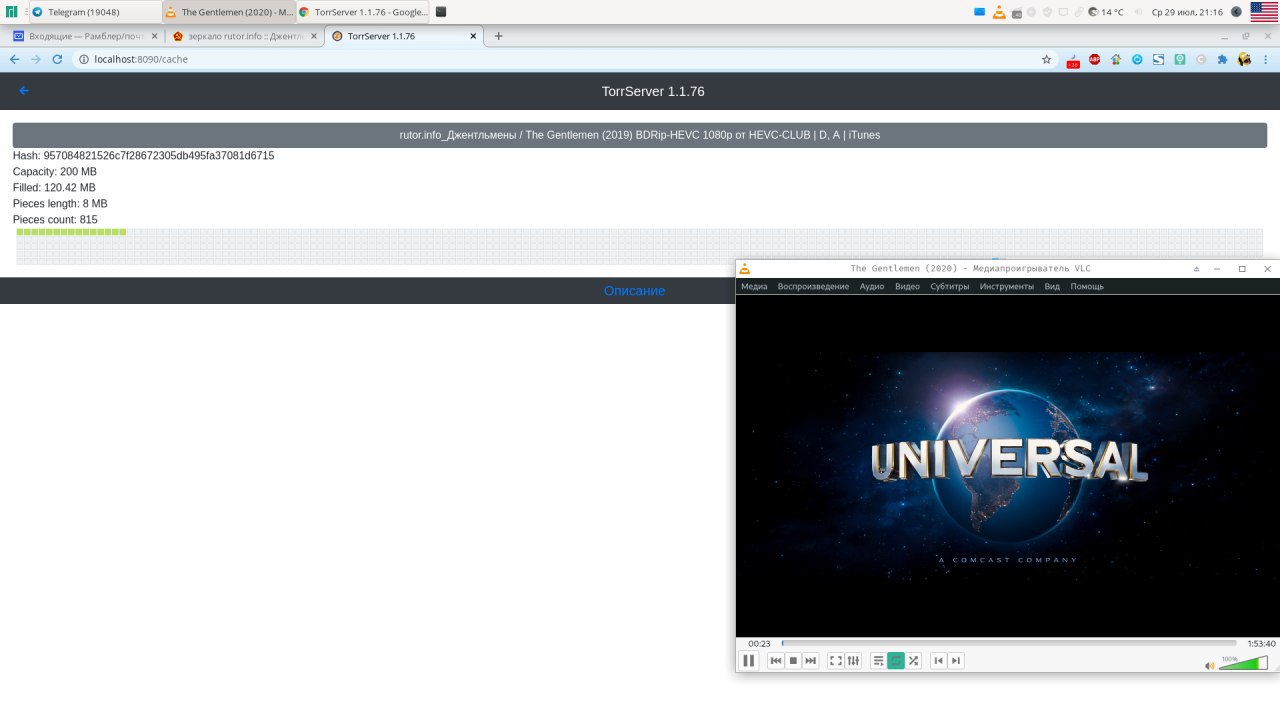Click VLC elapsed time 00:23

pos(759,644)
